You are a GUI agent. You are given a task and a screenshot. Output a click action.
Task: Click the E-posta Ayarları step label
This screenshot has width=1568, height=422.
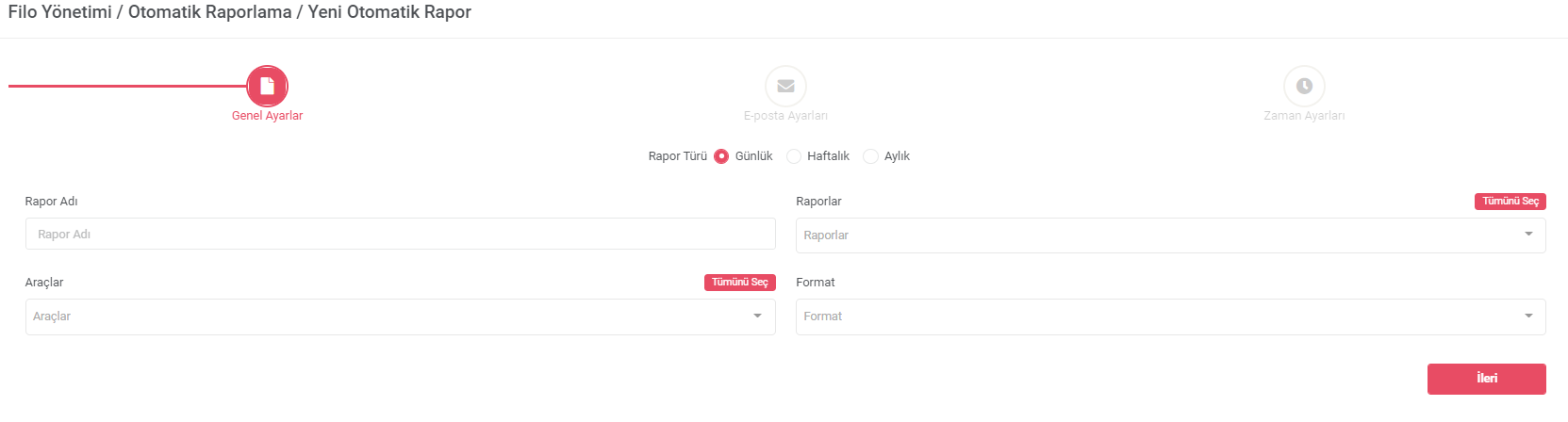[785, 116]
